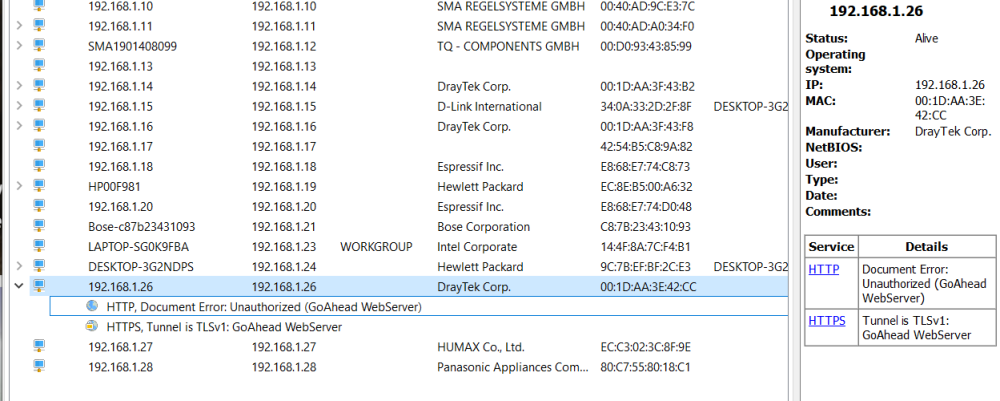Screen dimensions: 1000x401
Task: Click the device icon in the 192.168.1.17 row
Action: point(40,146)
